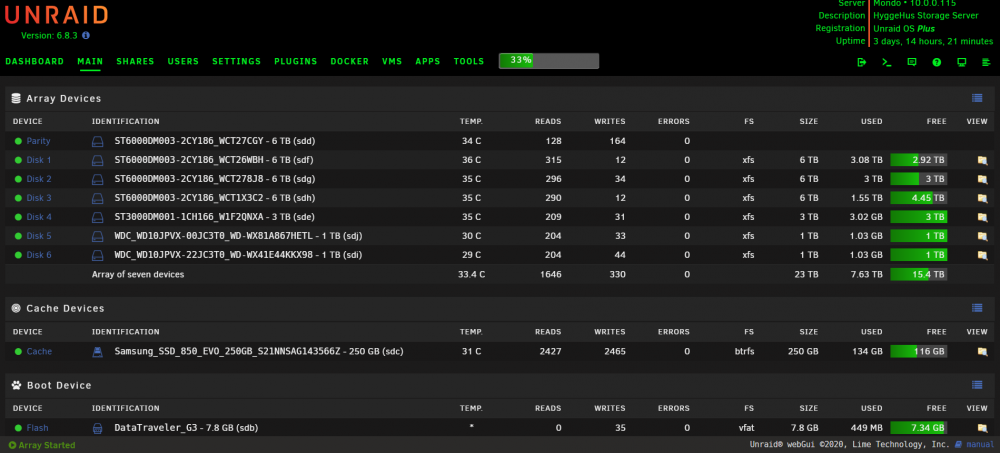This screenshot has height=453, width=1000.
Task: Browse Cache via its folder view icon
Action: tap(982, 352)
